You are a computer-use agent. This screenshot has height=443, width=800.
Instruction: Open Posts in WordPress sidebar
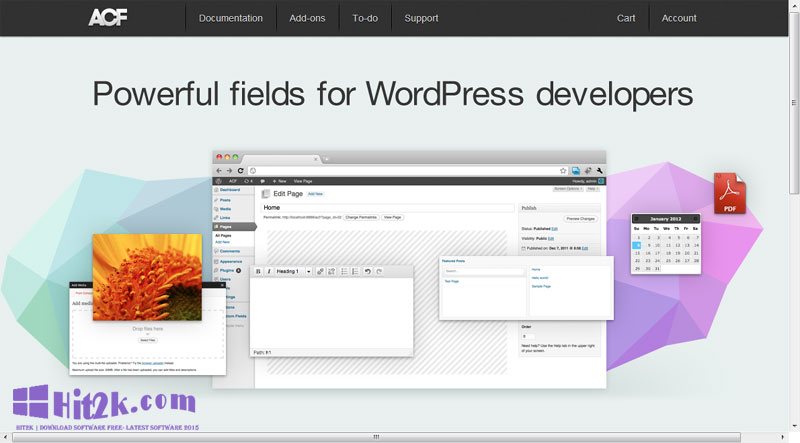point(225,200)
